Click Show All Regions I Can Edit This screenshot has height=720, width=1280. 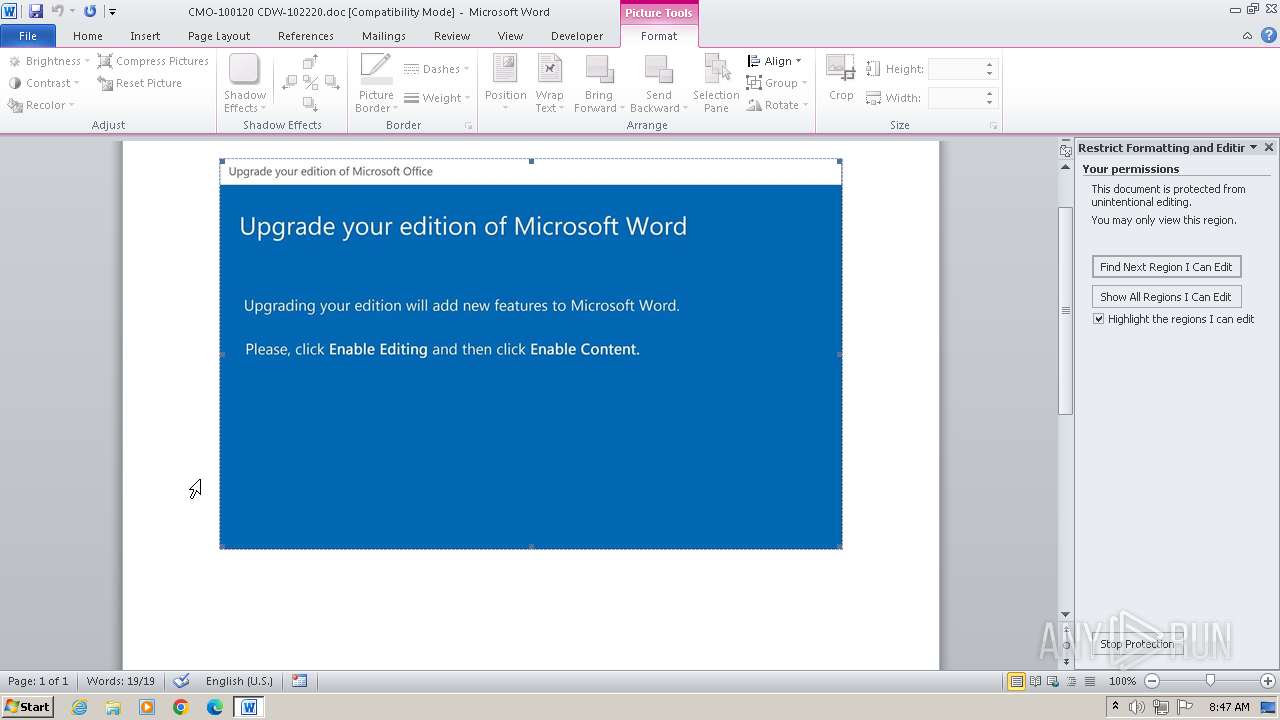pos(1166,297)
